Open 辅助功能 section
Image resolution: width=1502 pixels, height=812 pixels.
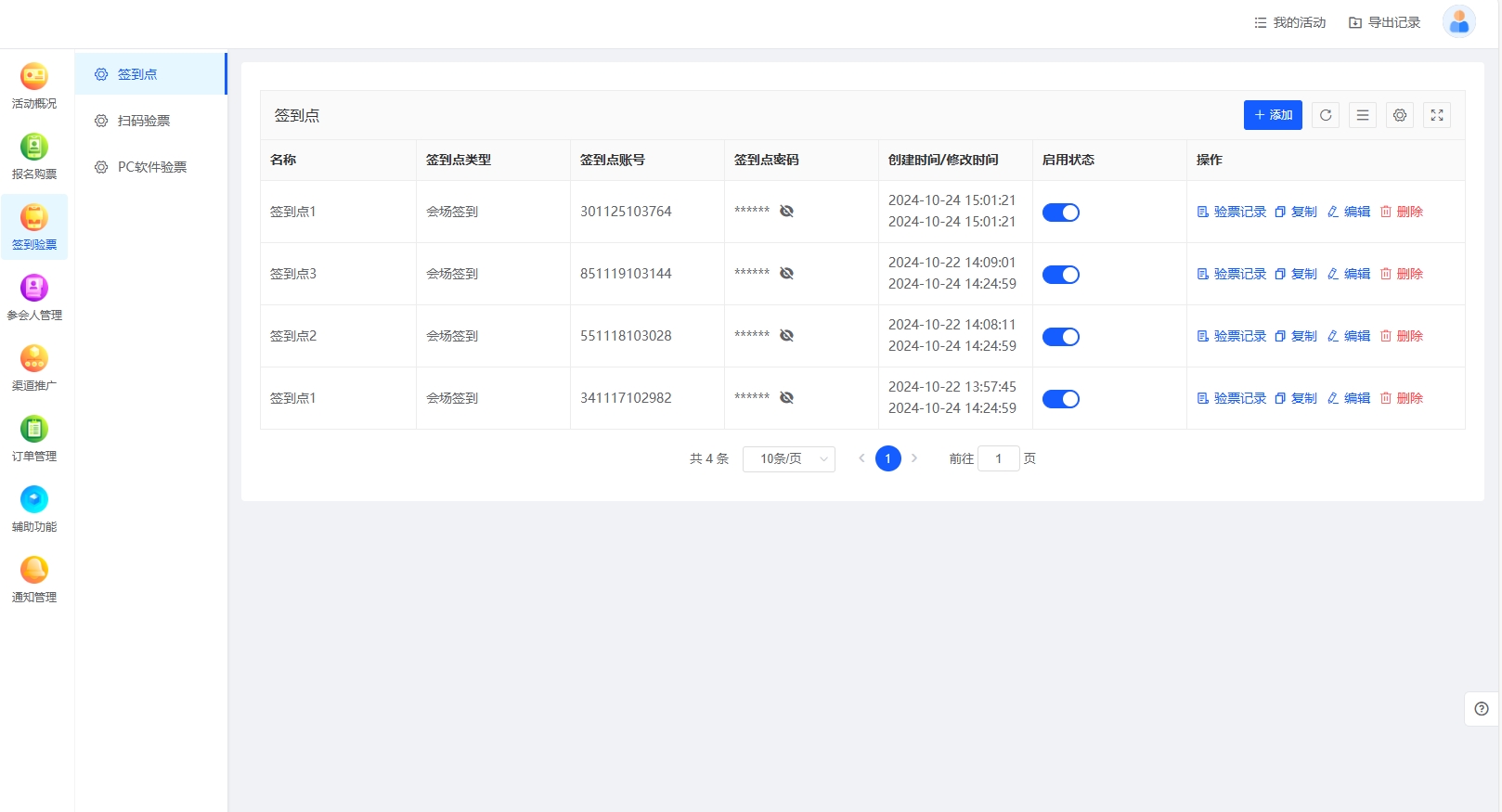pos(34,509)
